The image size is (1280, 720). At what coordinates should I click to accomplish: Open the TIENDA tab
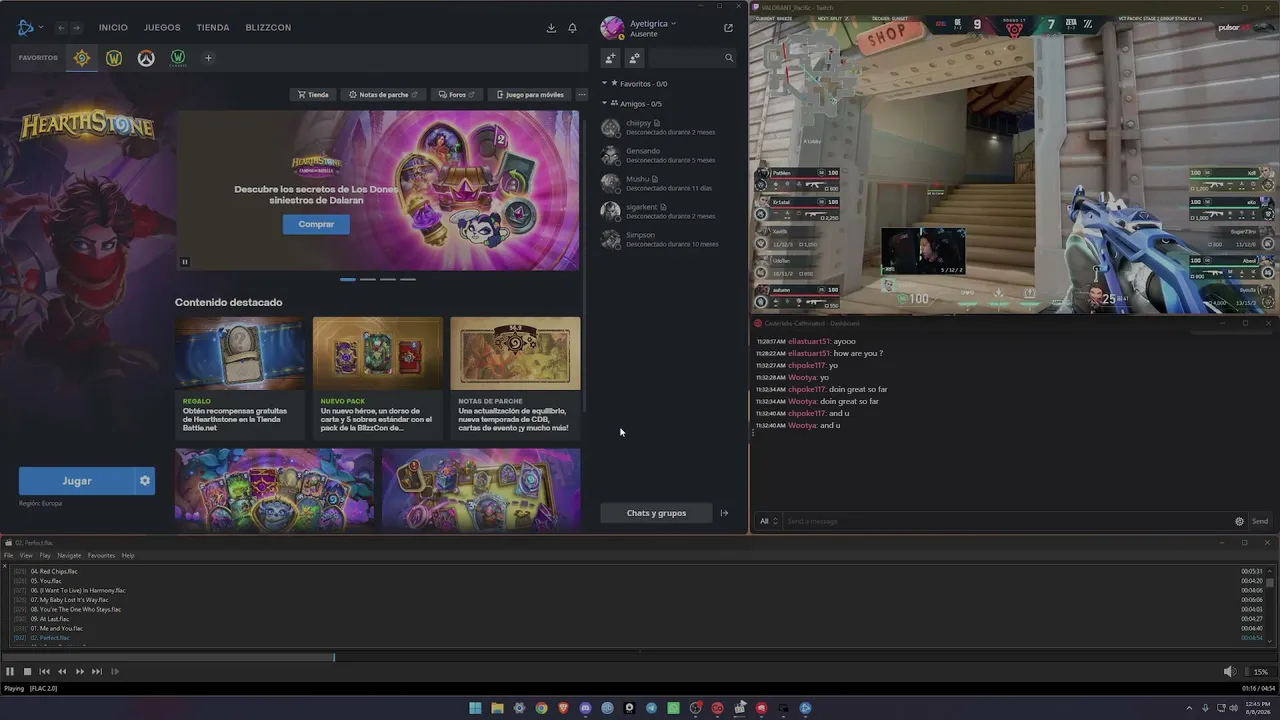213,28
